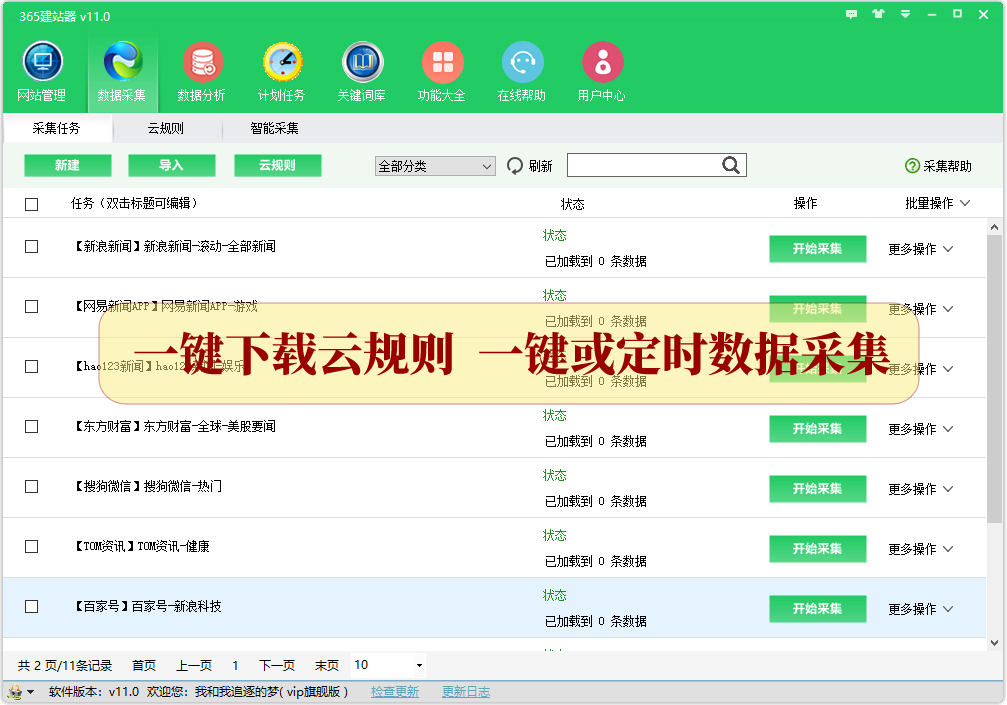Screen dimensions: 1007x705
Task: Open the 用户中心 person icon
Action: coord(602,62)
